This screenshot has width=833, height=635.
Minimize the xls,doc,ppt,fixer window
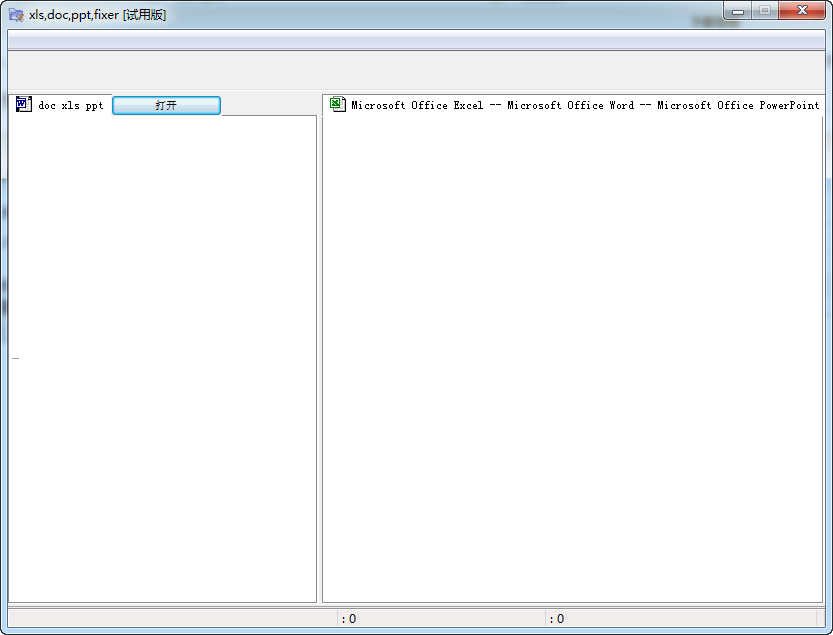[x=738, y=11]
